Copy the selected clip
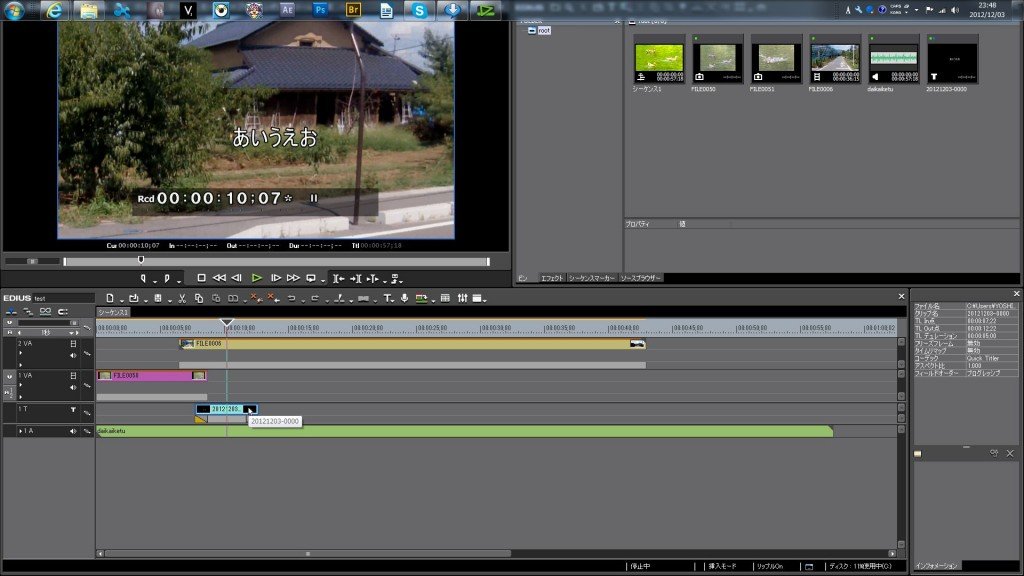1024x576 pixels. click(199, 298)
